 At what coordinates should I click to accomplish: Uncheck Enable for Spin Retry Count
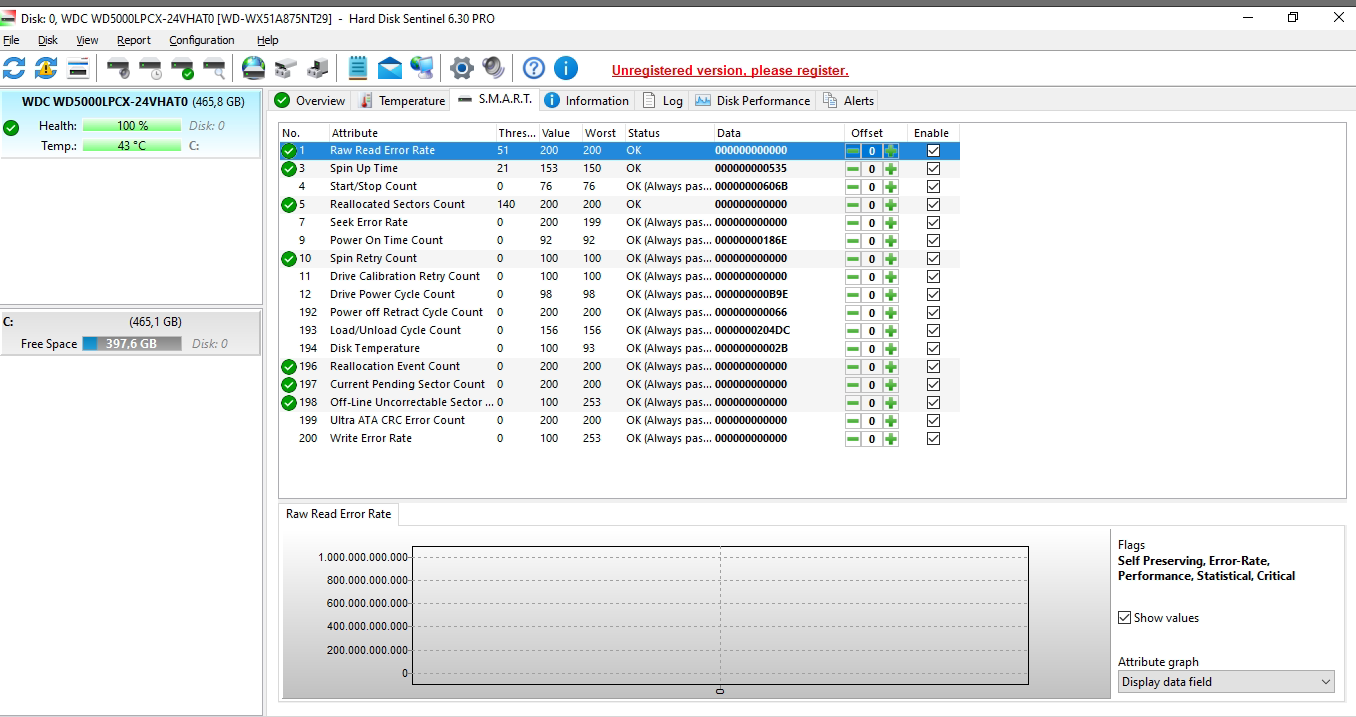[x=933, y=259]
